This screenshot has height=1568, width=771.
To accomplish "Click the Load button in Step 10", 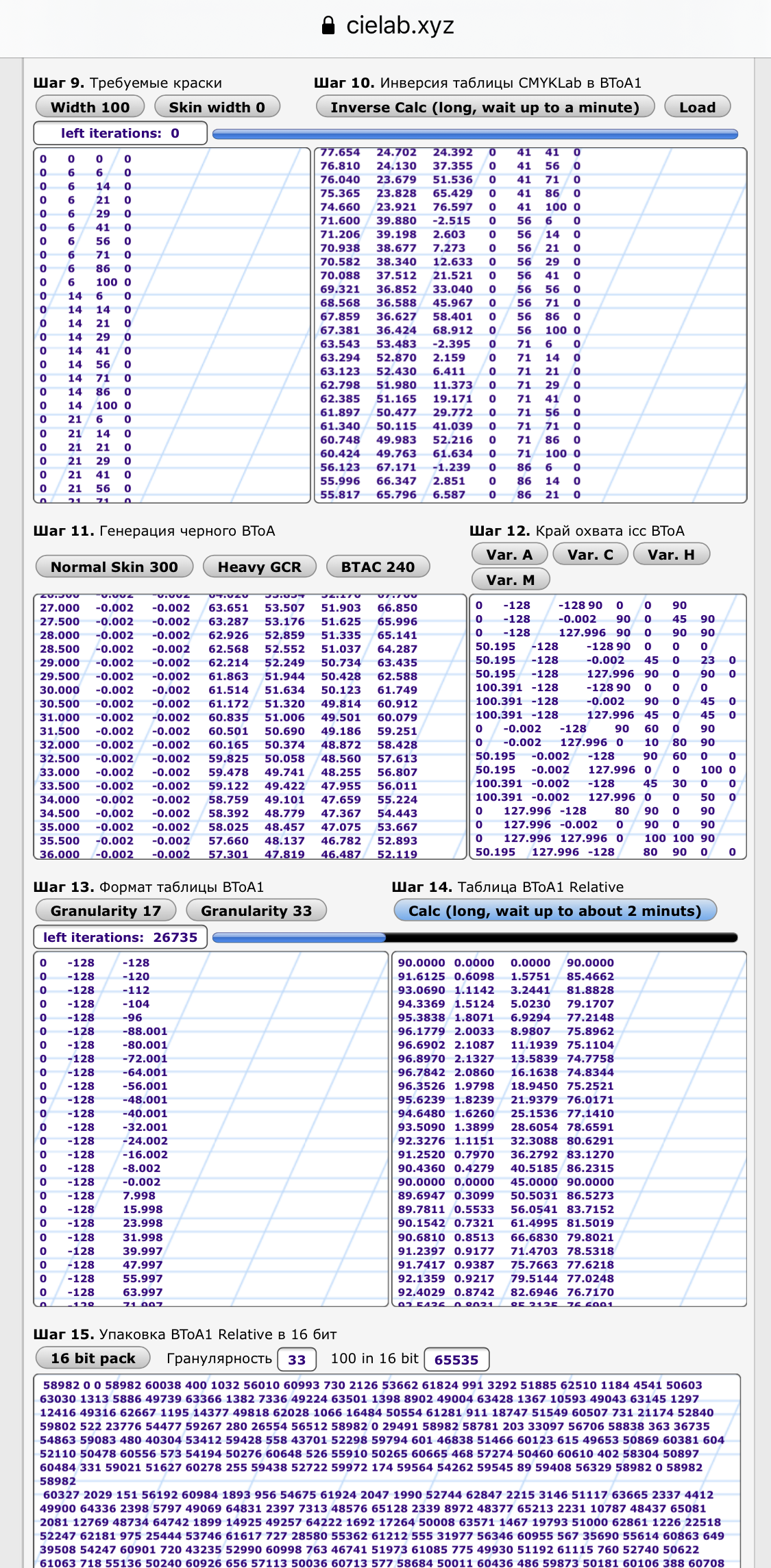I will [x=697, y=107].
